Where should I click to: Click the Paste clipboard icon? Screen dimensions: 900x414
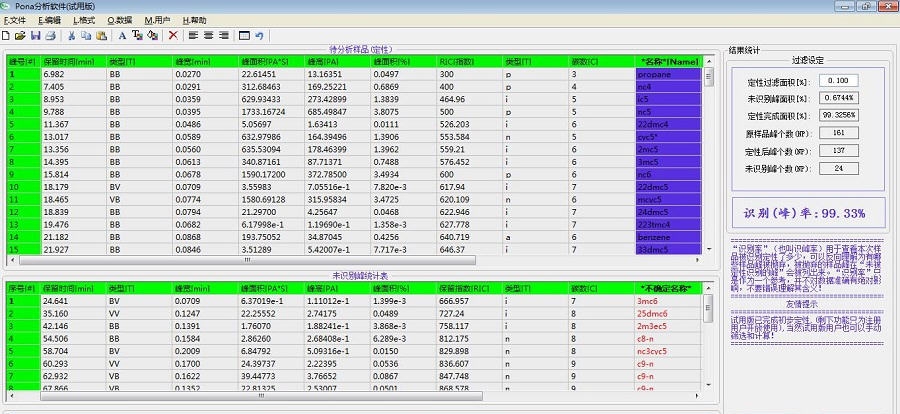[102, 35]
